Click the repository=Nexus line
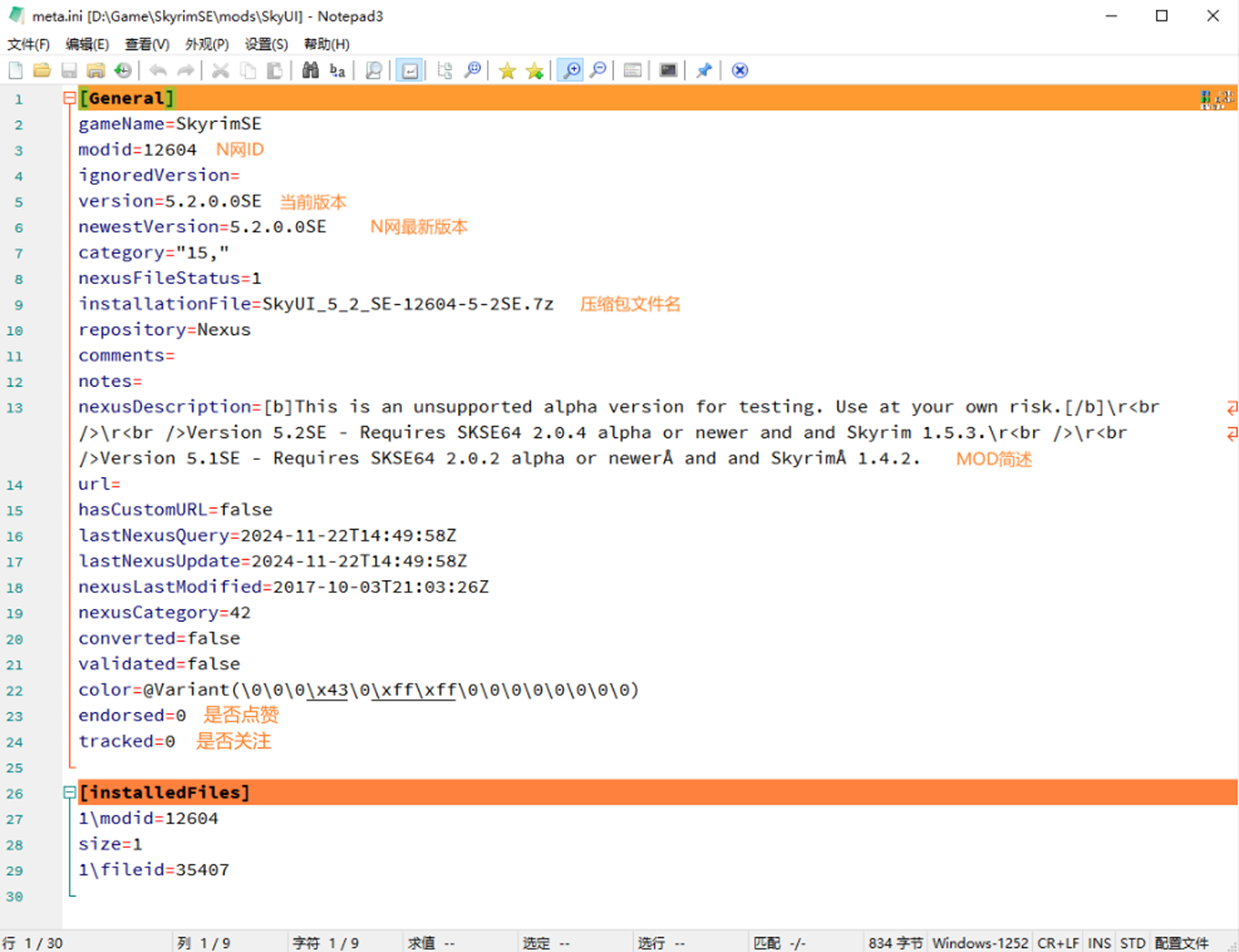The image size is (1239, 952). tap(165, 330)
